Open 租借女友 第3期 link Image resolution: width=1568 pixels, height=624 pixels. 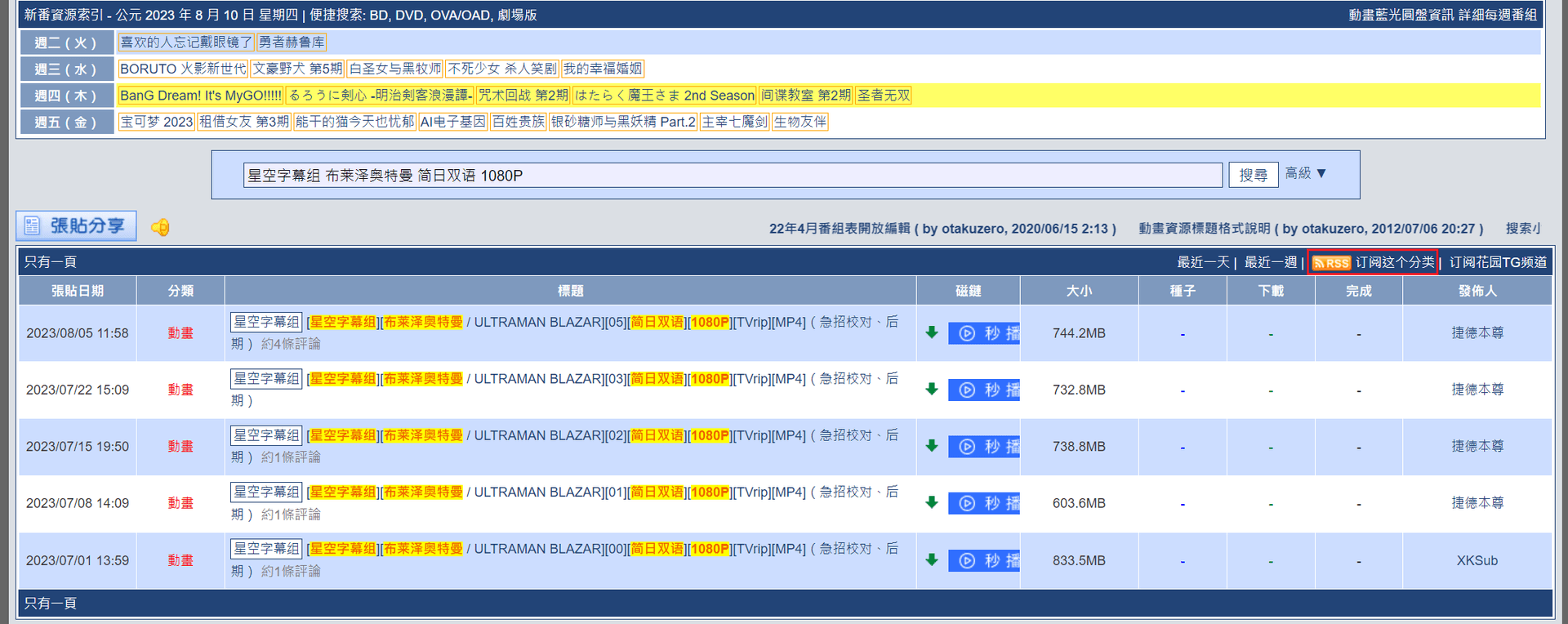[x=244, y=122]
